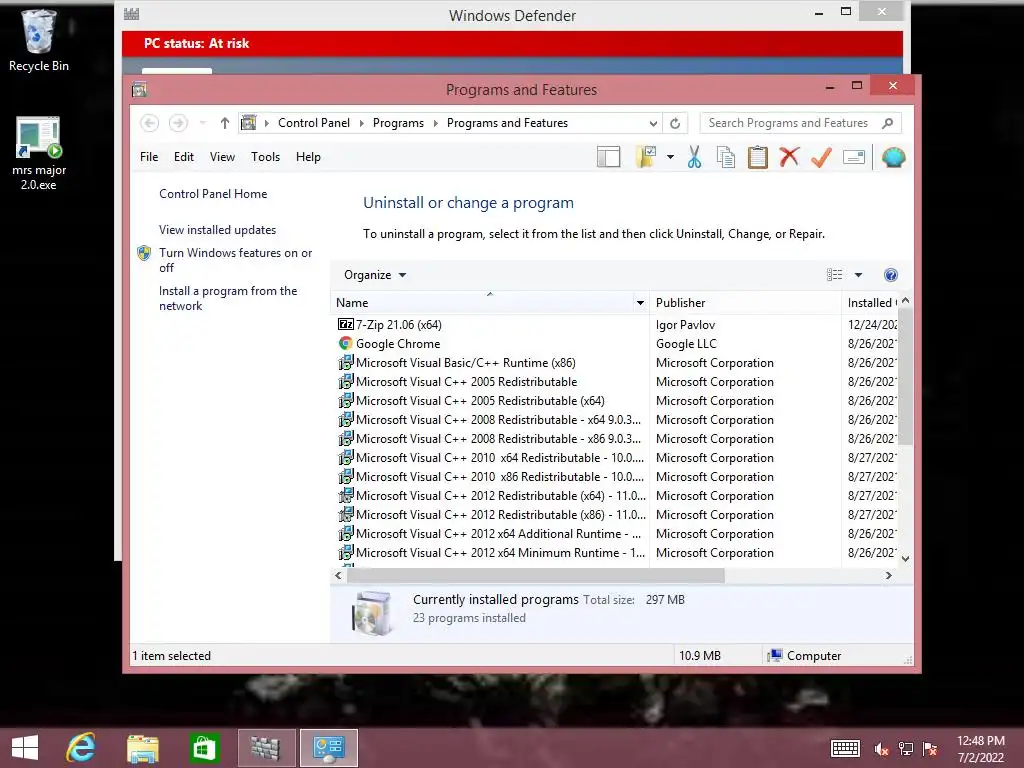Viewport: 1024px width, 768px height.
Task: Expand the Programs breadcrumb arrow
Action: (x=436, y=123)
